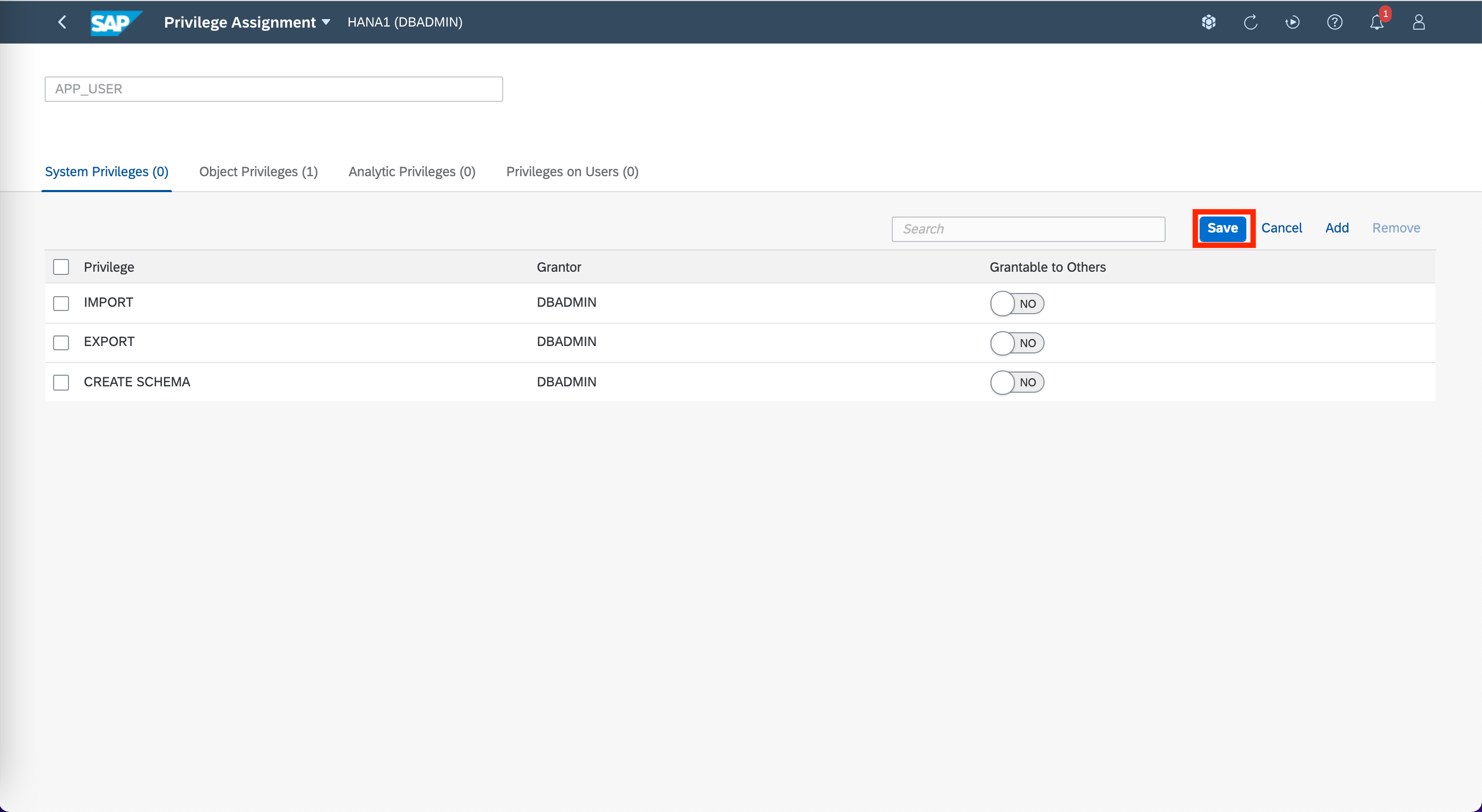Toggle Grantable to Others for IMPORT

click(1016, 304)
